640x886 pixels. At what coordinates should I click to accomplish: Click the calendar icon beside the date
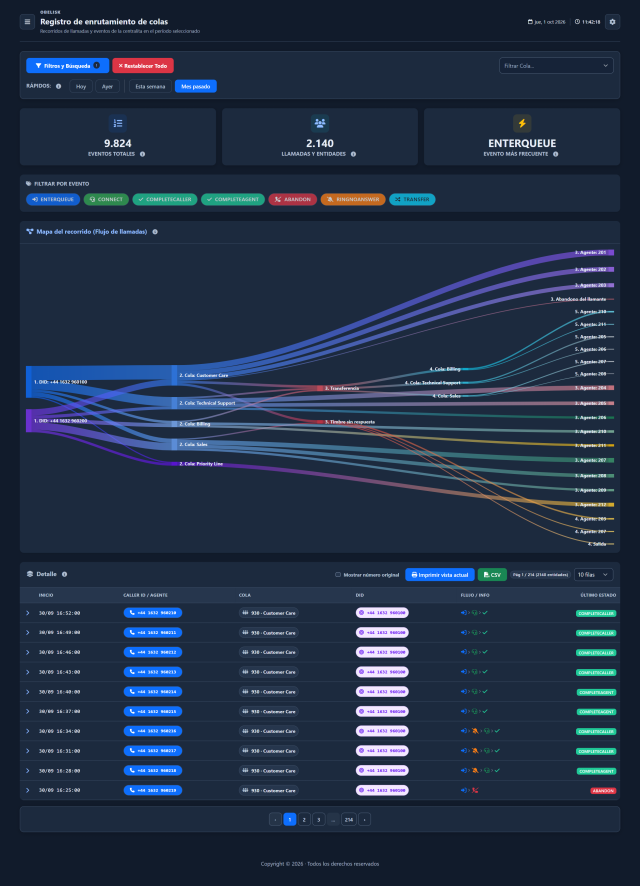[530, 22]
